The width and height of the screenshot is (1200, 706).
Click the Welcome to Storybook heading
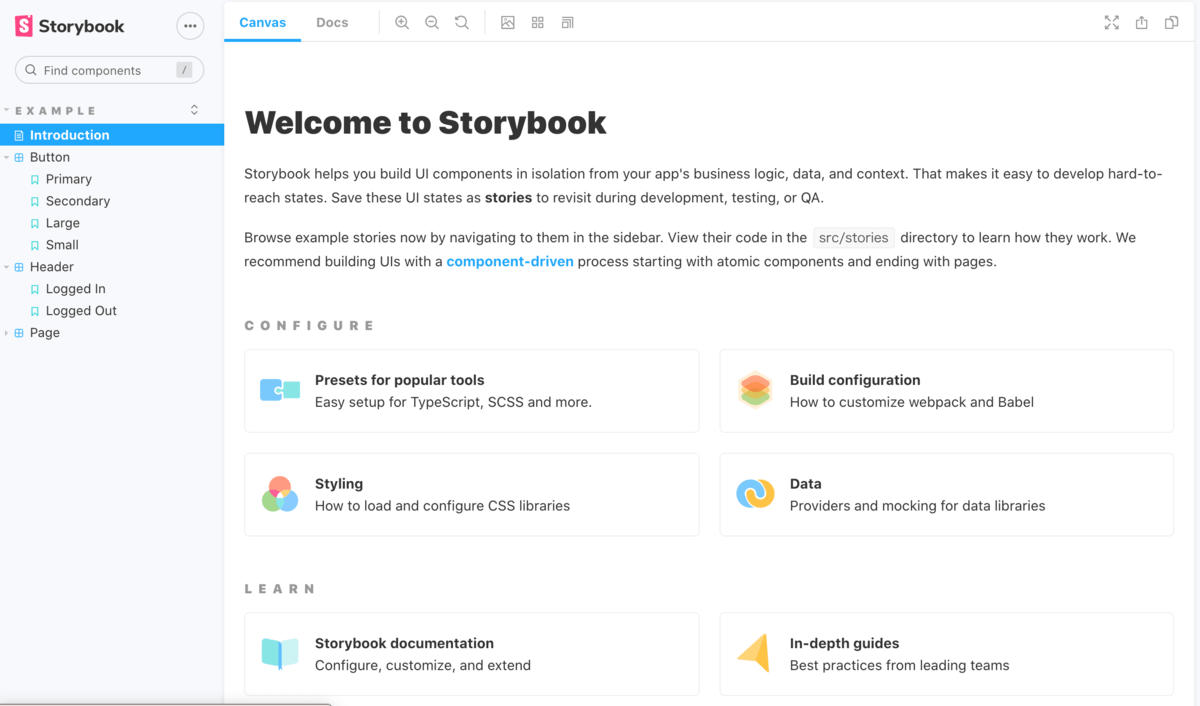(x=425, y=122)
